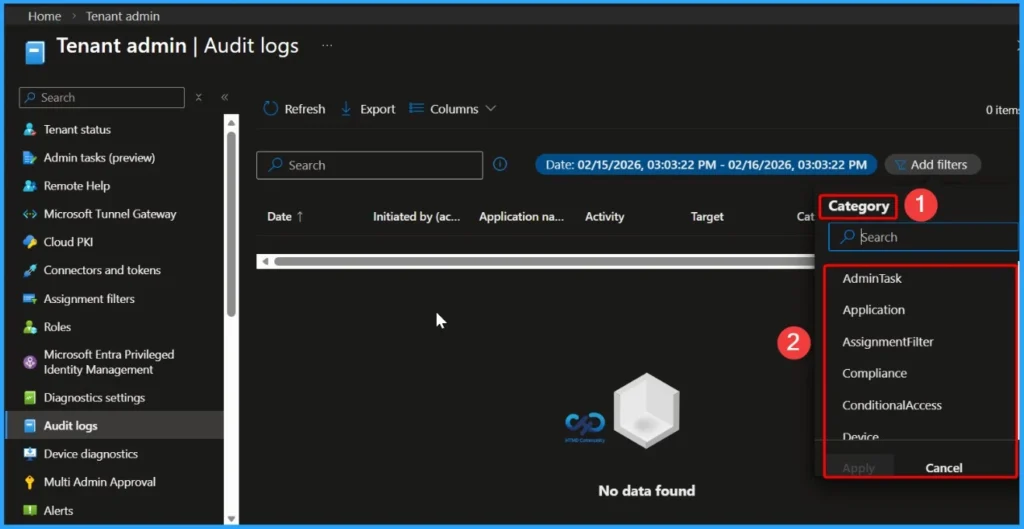1024x529 pixels.
Task: Click the horizontal scrollbar left arrow
Action: [264, 261]
